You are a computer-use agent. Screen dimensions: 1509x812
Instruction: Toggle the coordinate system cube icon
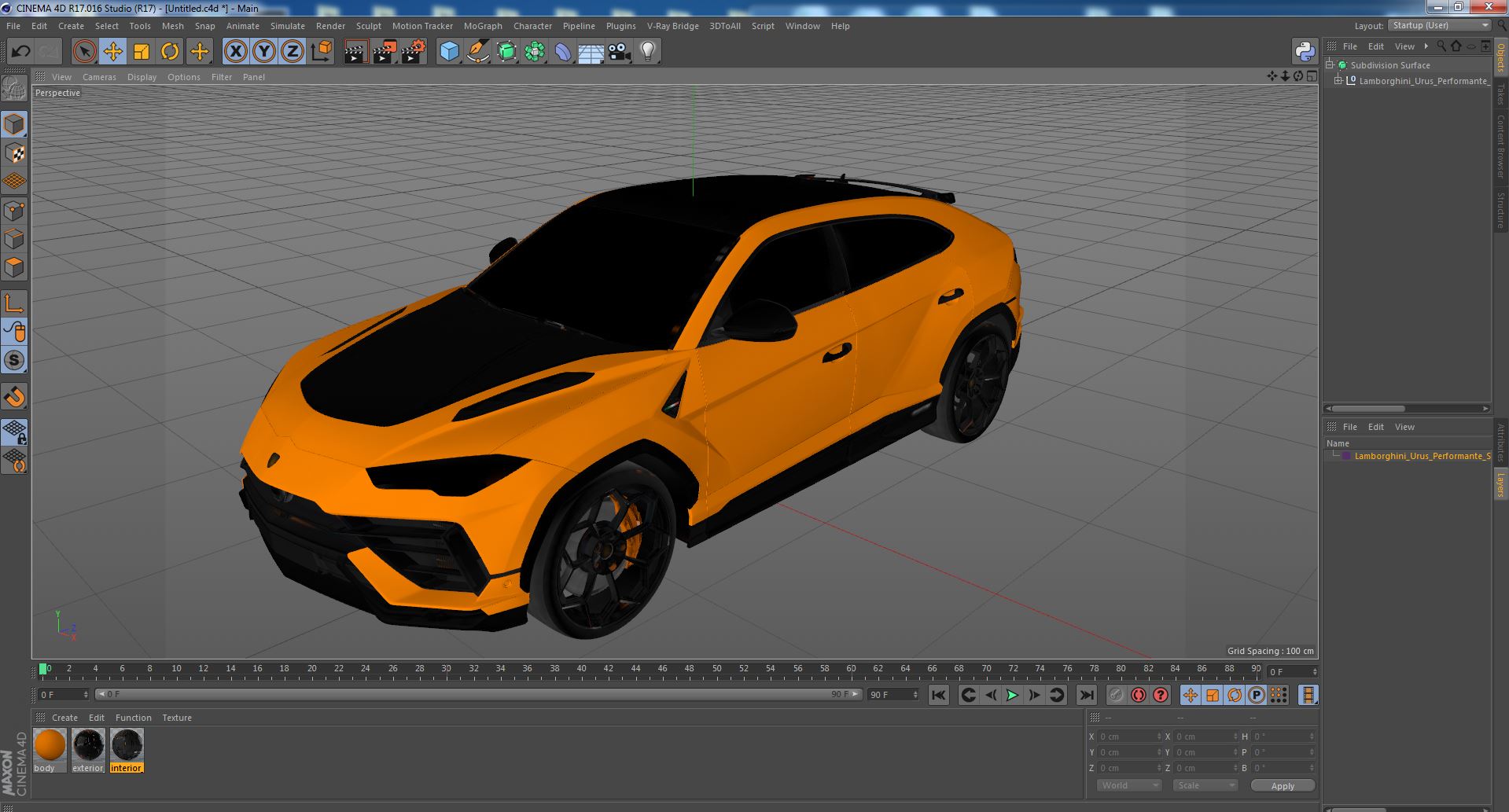pyautogui.click(x=321, y=52)
